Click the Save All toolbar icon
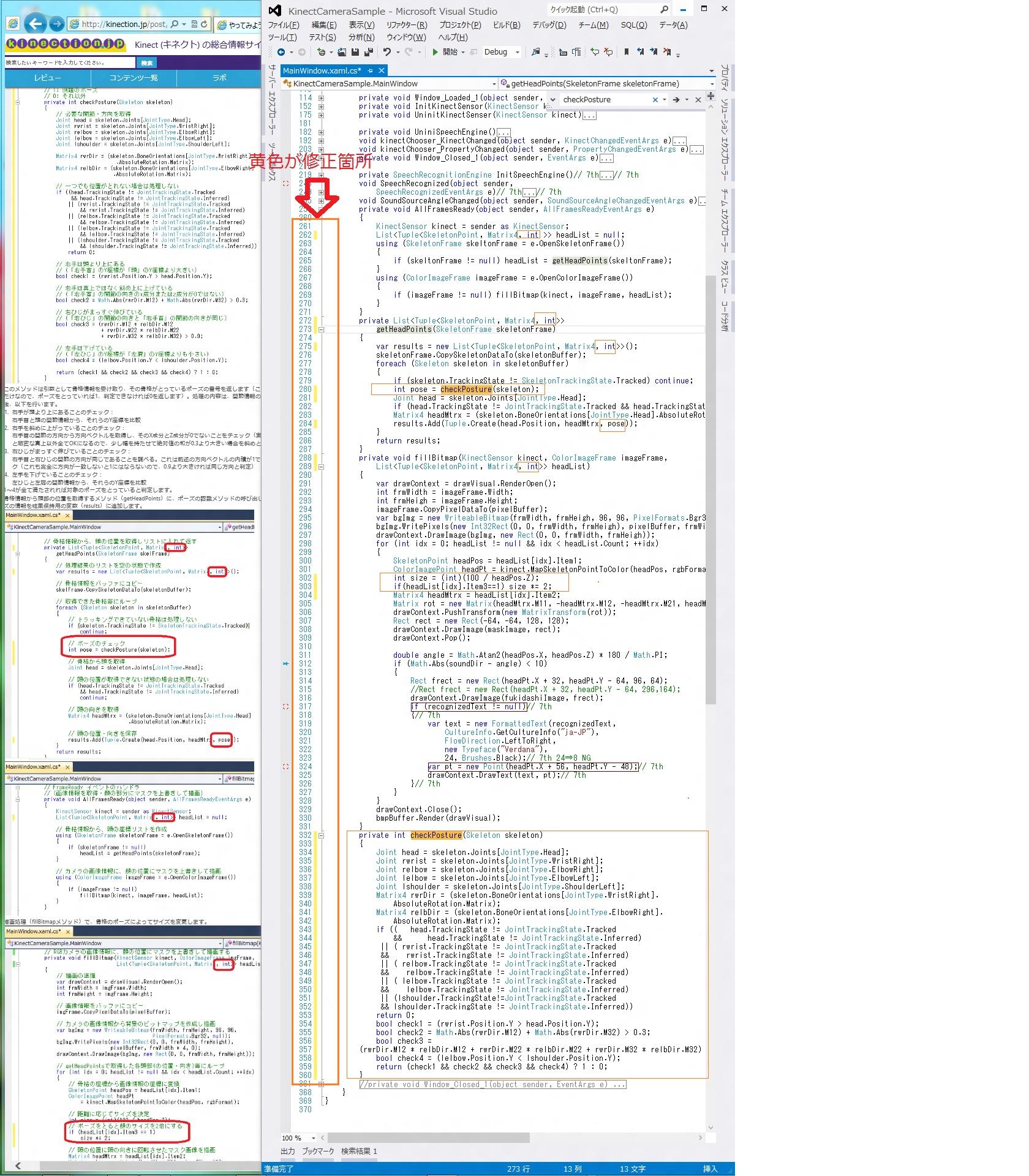The height and width of the screenshot is (1176, 1029). 368,52
